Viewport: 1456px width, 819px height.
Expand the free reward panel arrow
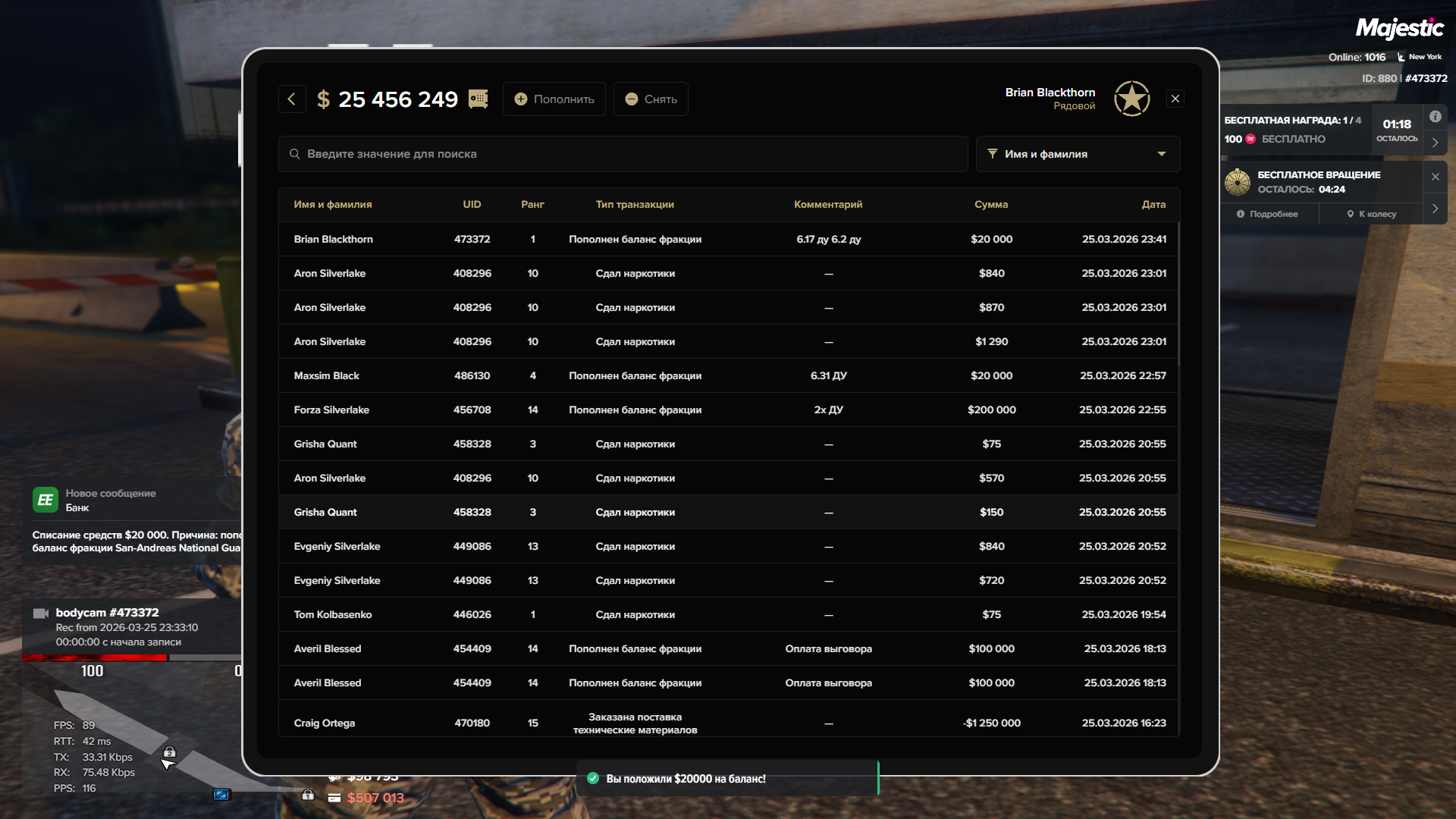coord(1435,143)
